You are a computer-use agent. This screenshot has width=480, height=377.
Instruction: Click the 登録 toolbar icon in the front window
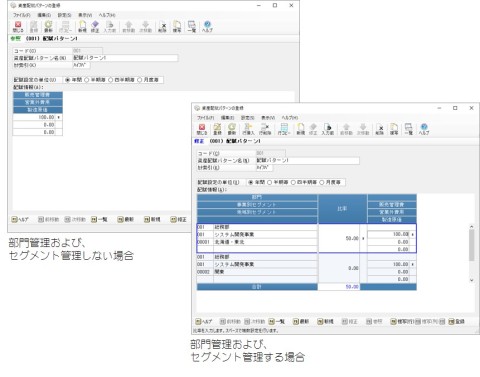(217, 129)
